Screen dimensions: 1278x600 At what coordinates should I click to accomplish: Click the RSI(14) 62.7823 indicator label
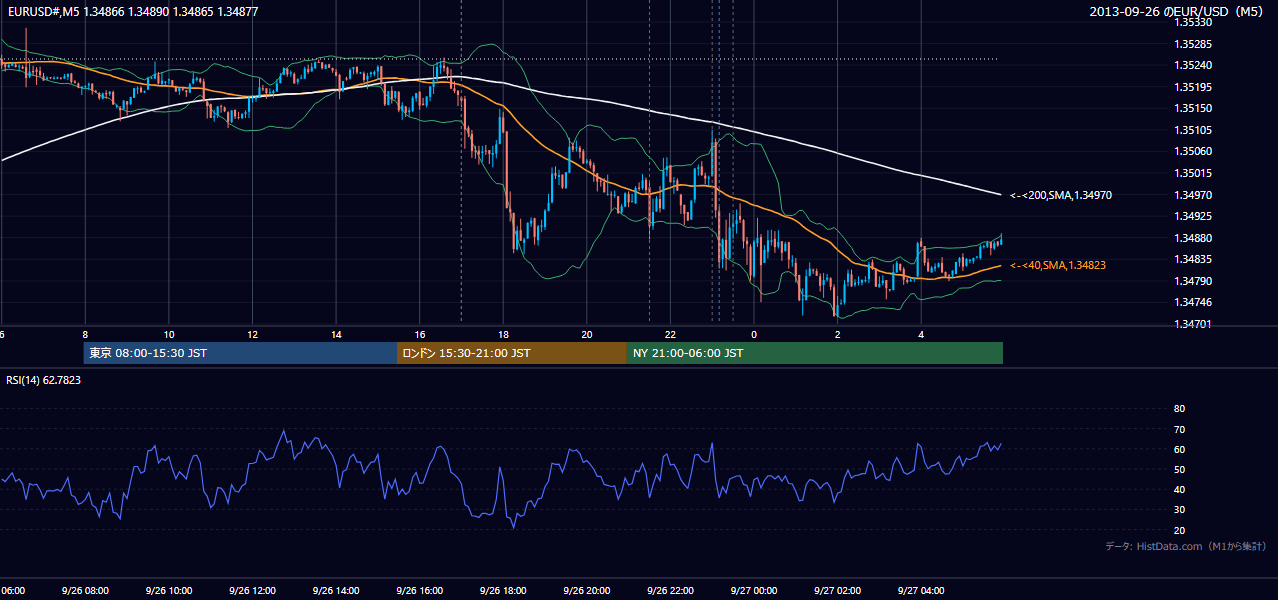click(x=44, y=380)
